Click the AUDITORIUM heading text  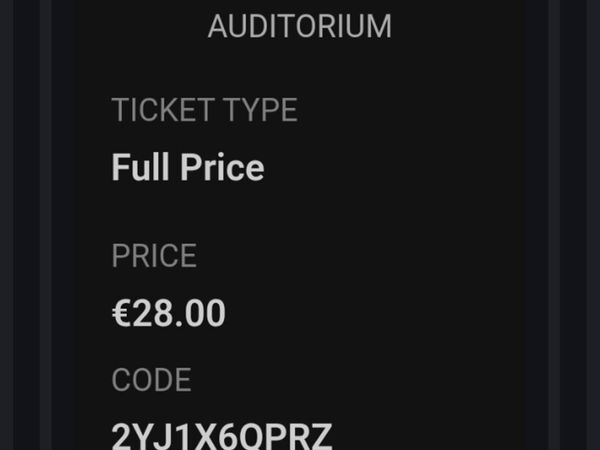coord(299,27)
